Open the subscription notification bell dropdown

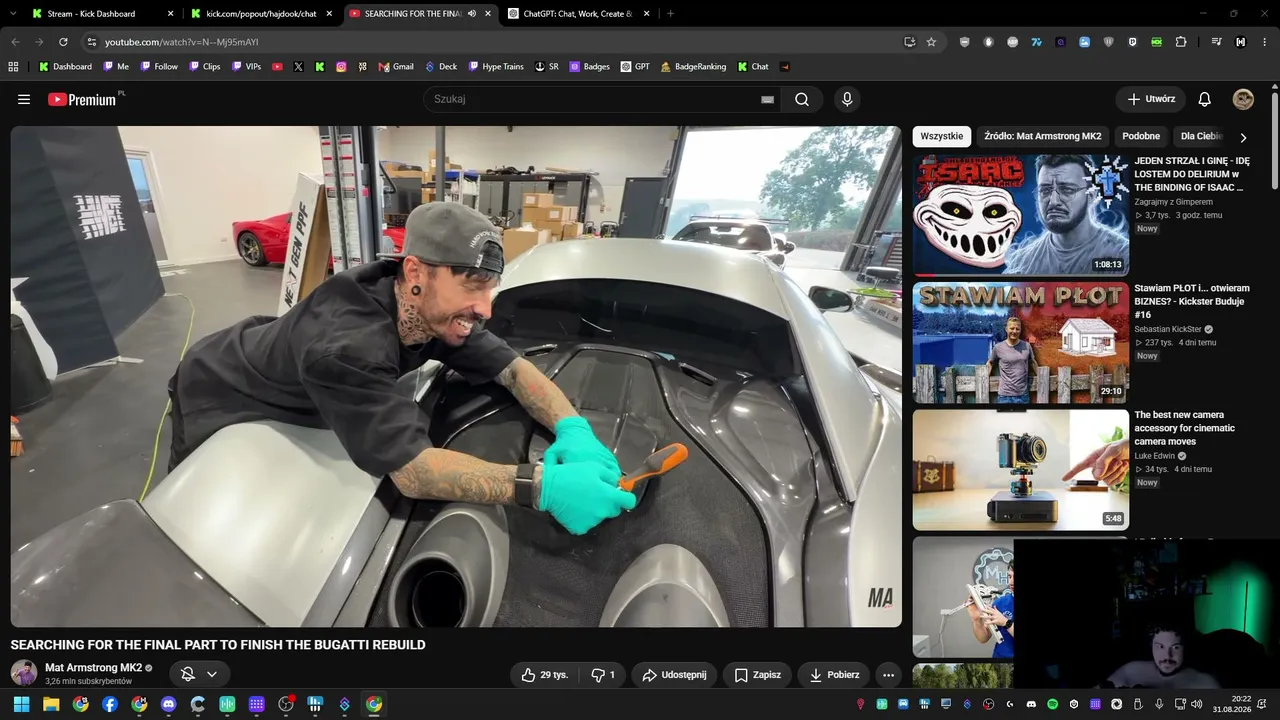tap(199, 674)
